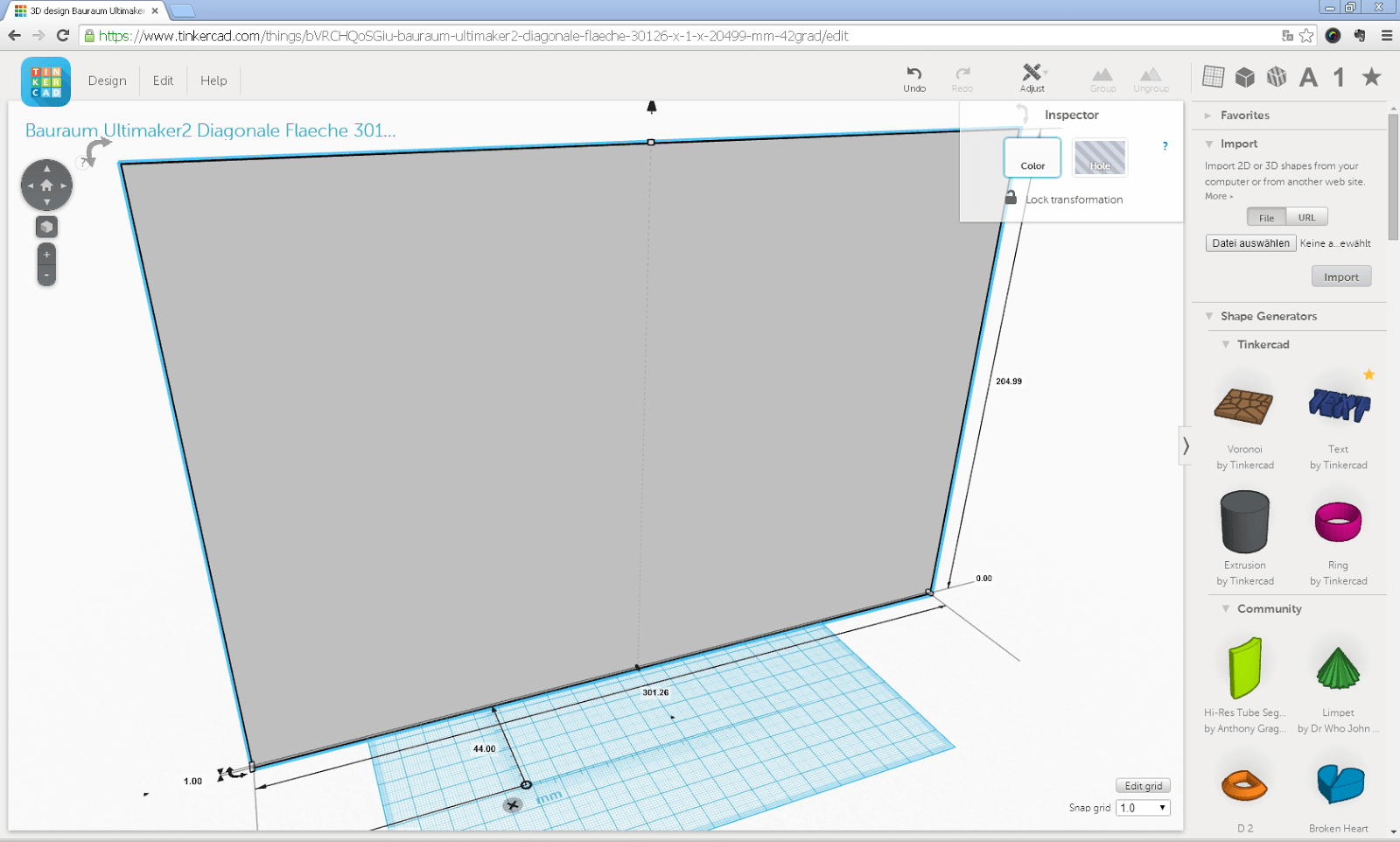Image resolution: width=1400 pixels, height=842 pixels.
Task: Select the Workplane tool icon
Action: pyautogui.click(x=1214, y=77)
